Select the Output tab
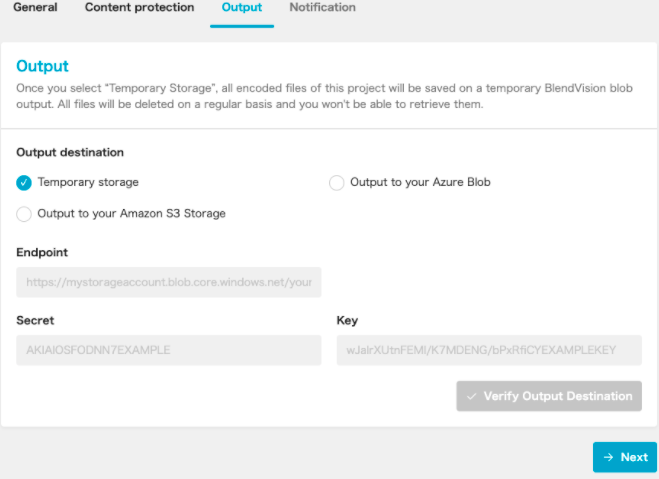The width and height of the screenshot is (659, 479). point(241,8)
